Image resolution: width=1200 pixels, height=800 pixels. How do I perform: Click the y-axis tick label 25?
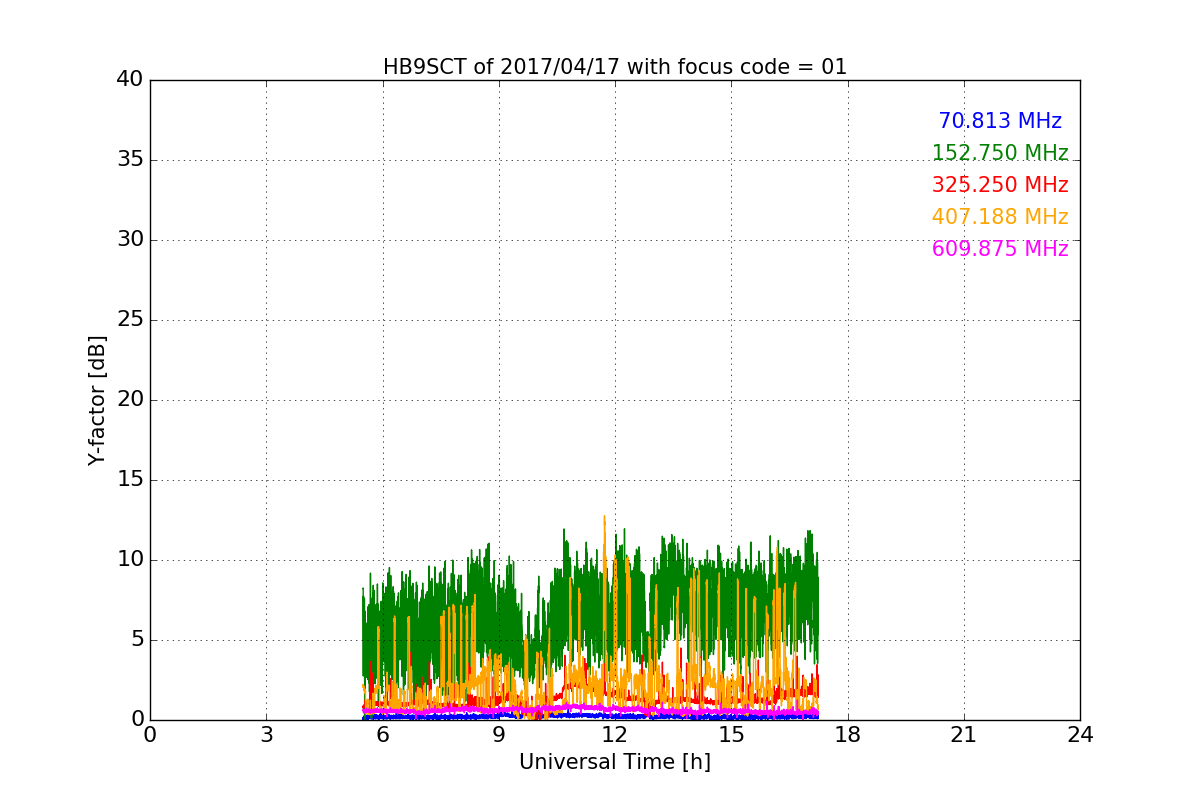click(130, 320)
